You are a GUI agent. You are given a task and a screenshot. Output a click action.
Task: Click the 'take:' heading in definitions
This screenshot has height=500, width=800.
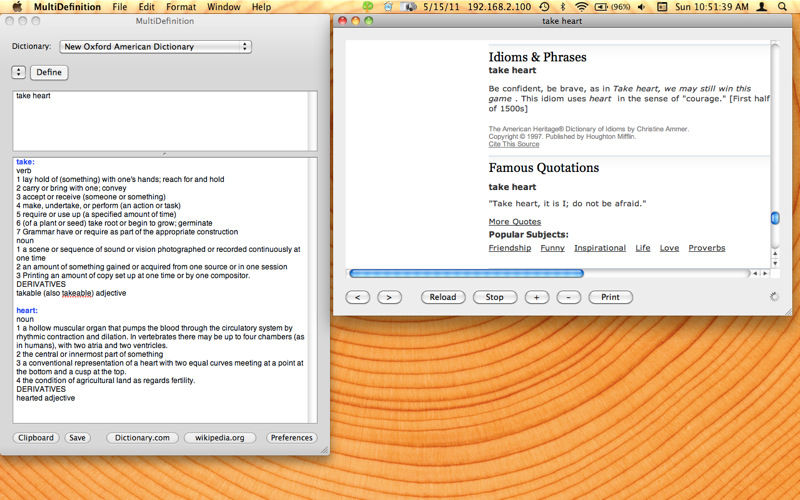click(26, 162)
